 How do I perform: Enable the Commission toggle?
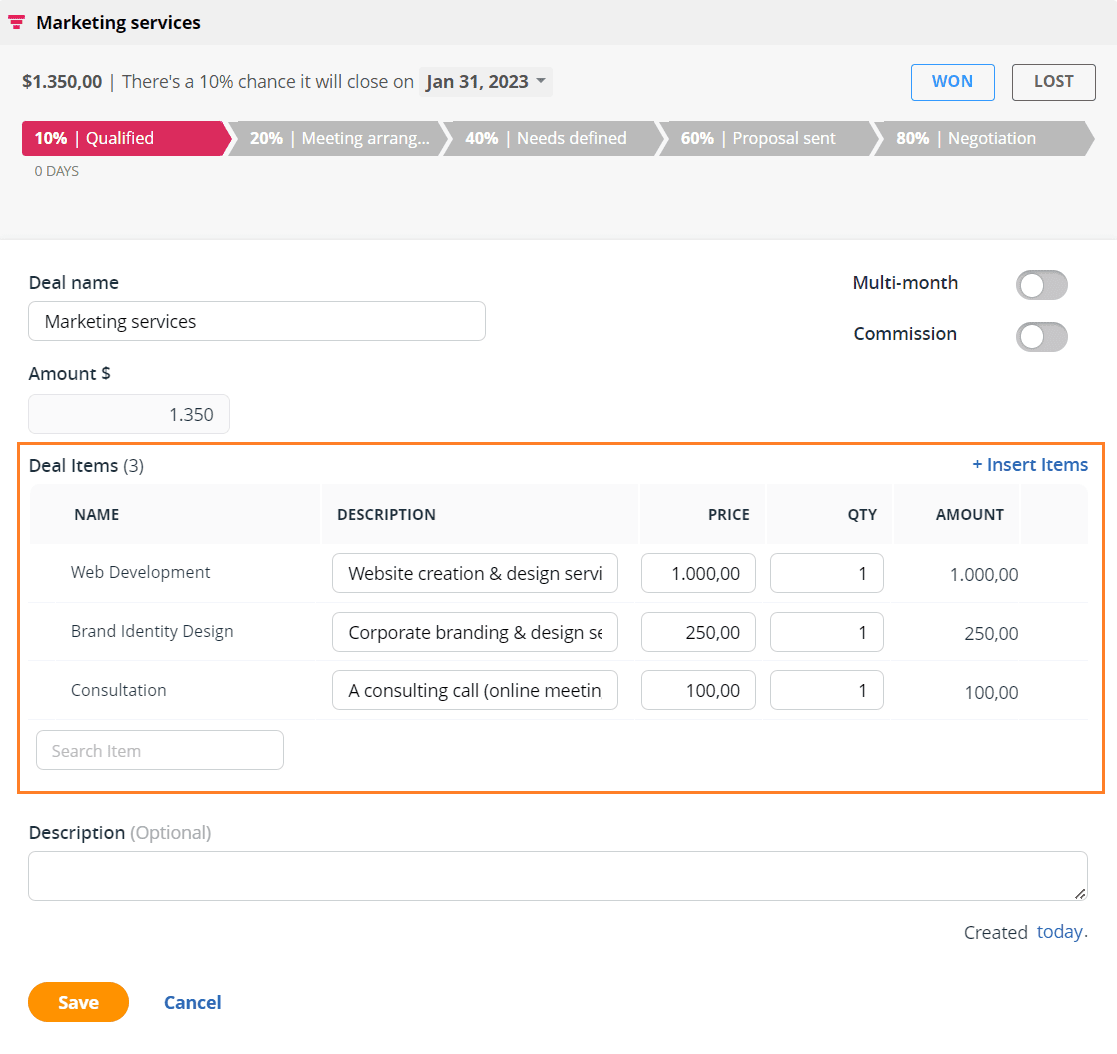click(x=1041, y=336)
